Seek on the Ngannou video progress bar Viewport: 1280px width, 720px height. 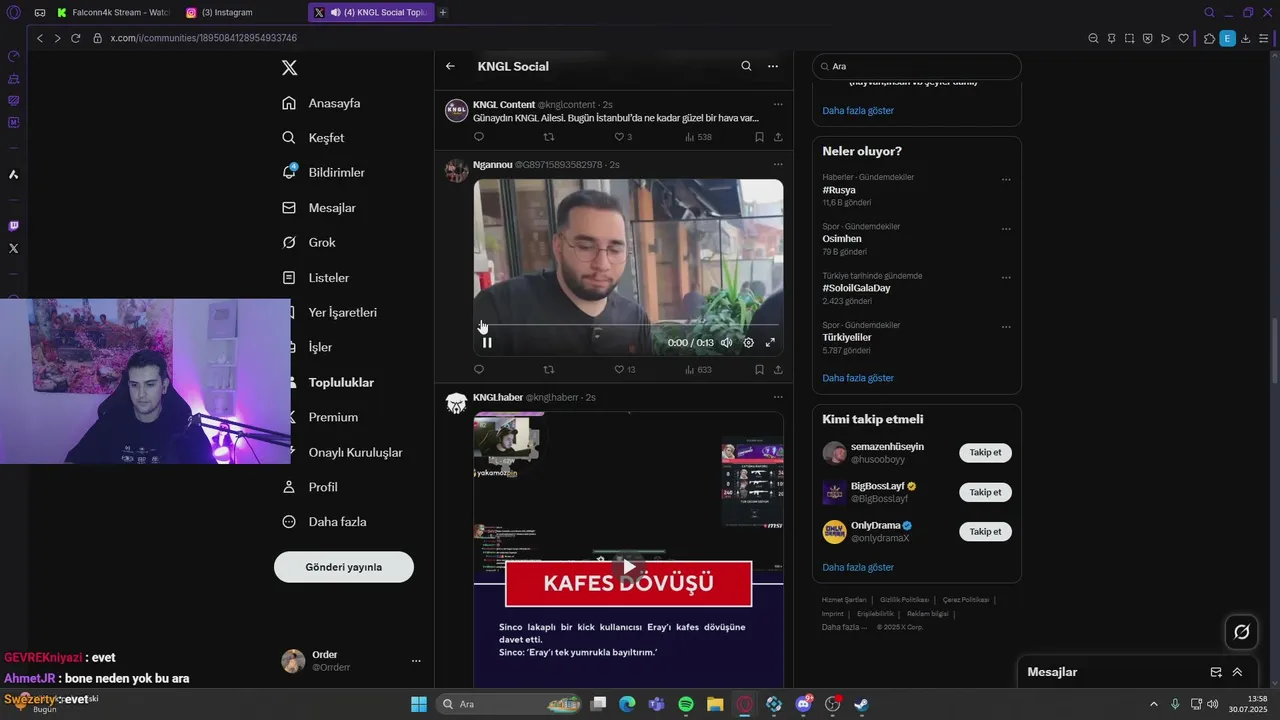[x=628, y=325]
